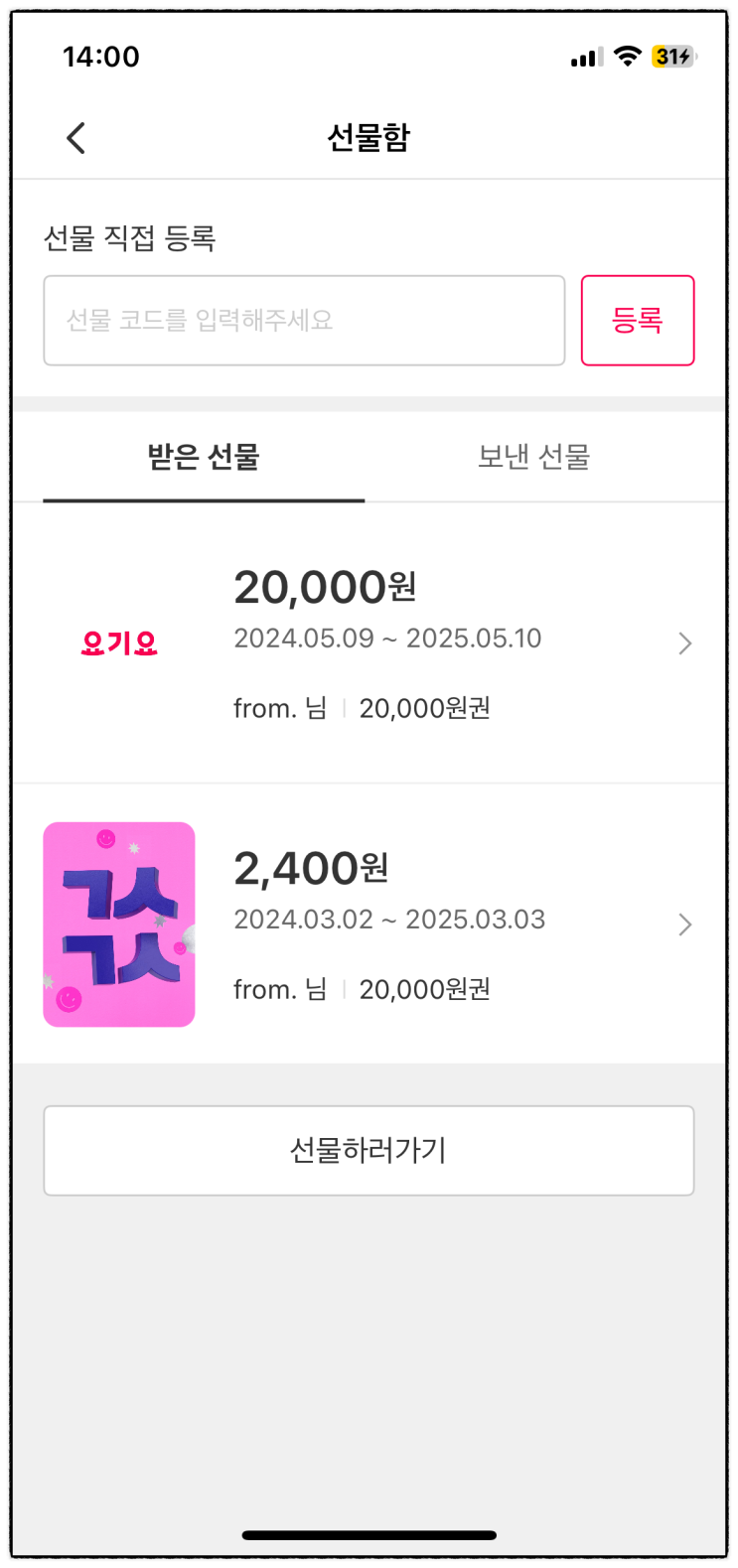This screenshot has width=738, height=1568.
Task: Tap the back arrow icon
Action: [75, 138]
